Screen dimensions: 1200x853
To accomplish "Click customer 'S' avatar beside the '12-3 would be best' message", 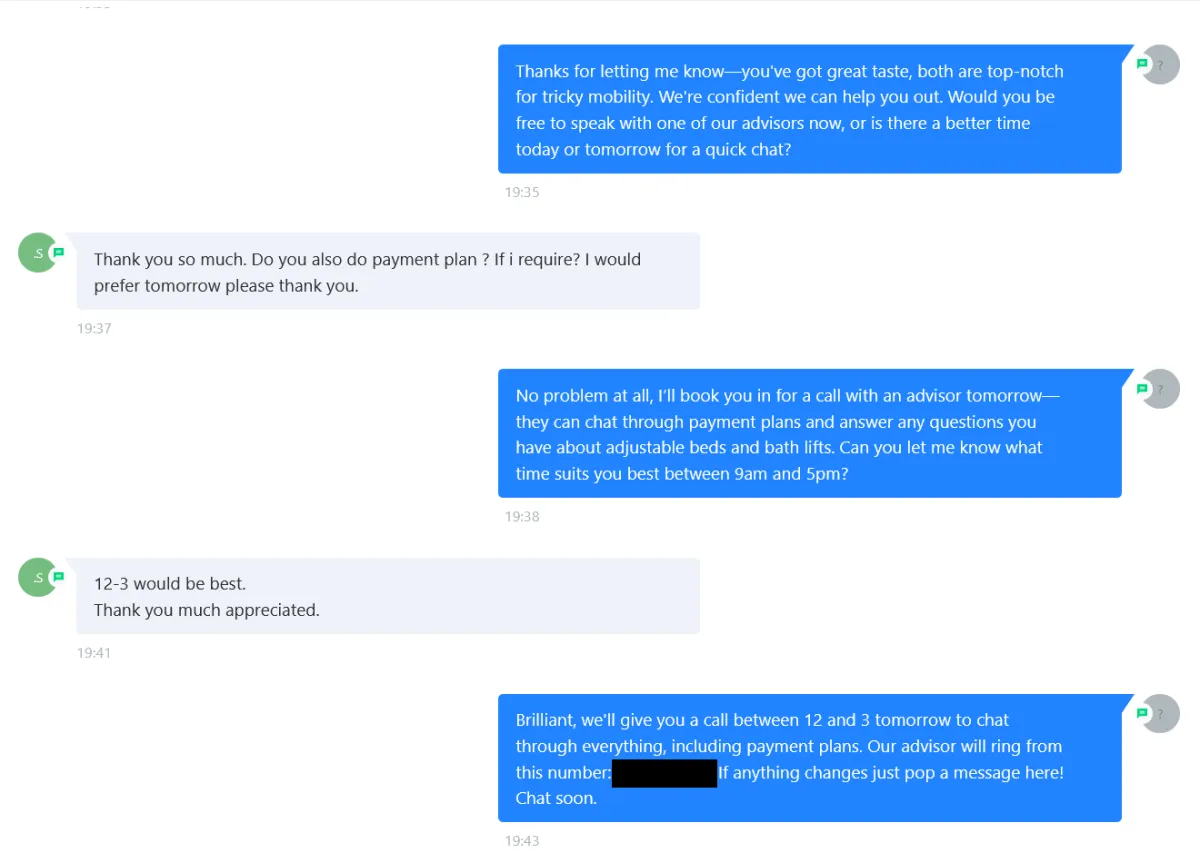I will 37,578.
